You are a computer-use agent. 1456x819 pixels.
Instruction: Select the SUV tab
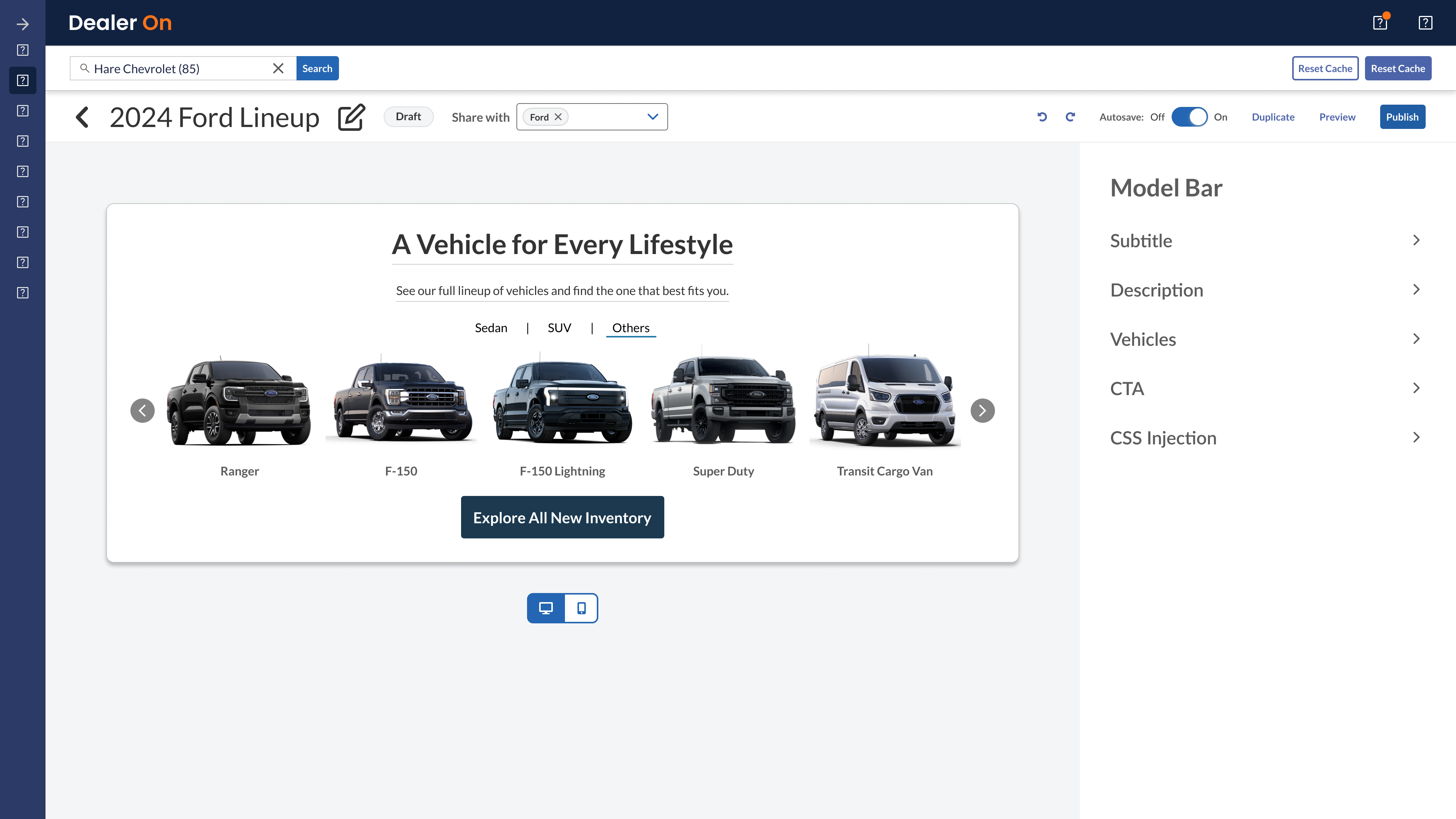tap(560, 328)
